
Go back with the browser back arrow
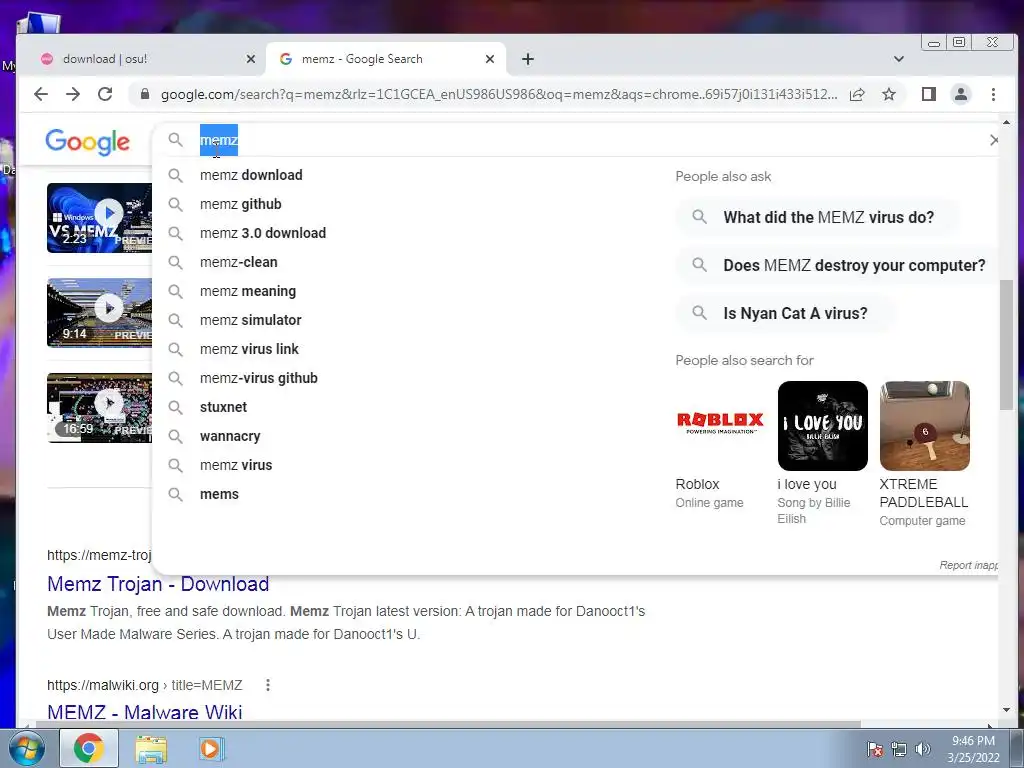coord(40,94)
